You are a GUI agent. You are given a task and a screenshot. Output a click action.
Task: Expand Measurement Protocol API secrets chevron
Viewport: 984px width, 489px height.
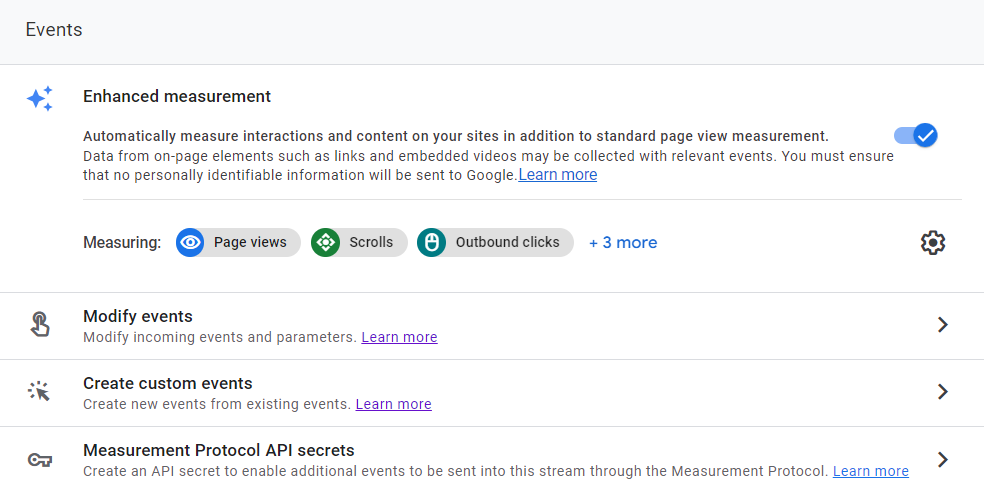tap(942, 459)
